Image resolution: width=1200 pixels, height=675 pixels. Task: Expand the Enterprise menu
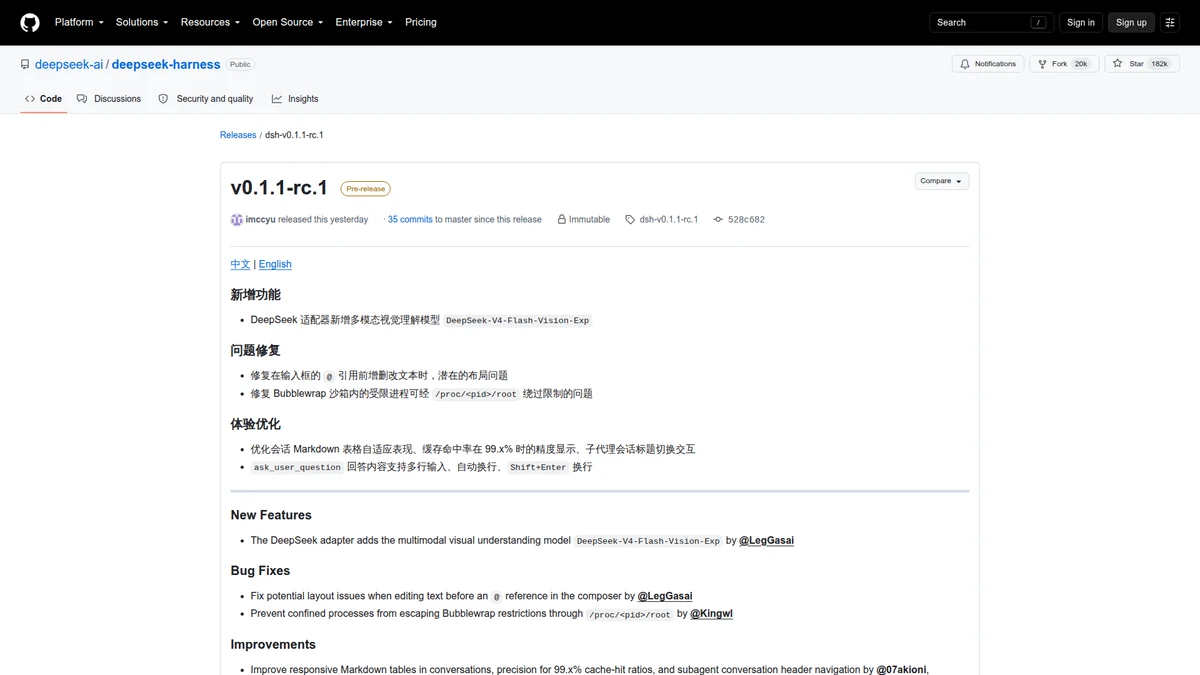point(364,22)
